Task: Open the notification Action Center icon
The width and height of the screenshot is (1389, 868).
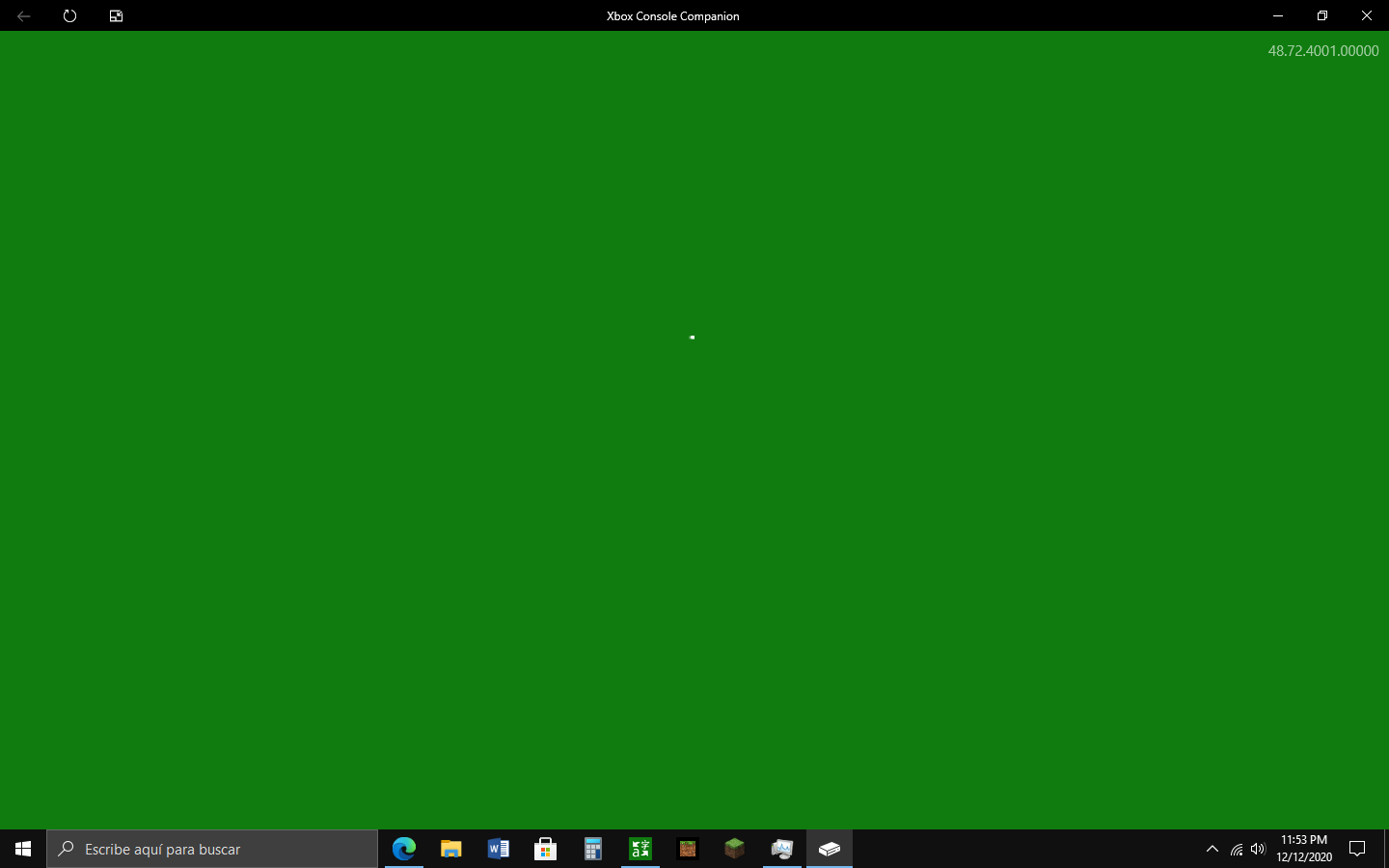Action: [1357, 849]
